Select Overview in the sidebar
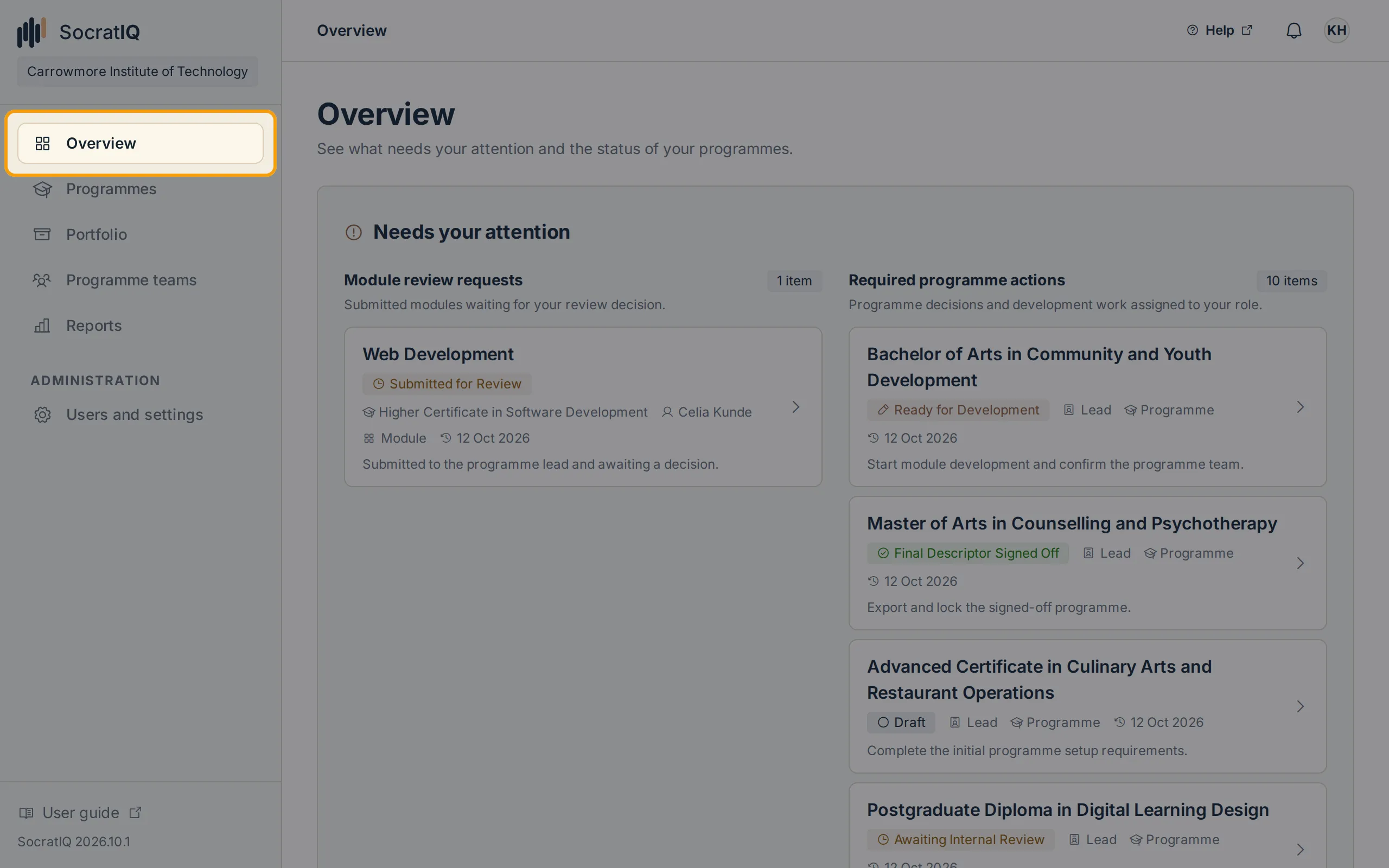Viewport: 1389px width, 868px height. [x=141, y=144]
